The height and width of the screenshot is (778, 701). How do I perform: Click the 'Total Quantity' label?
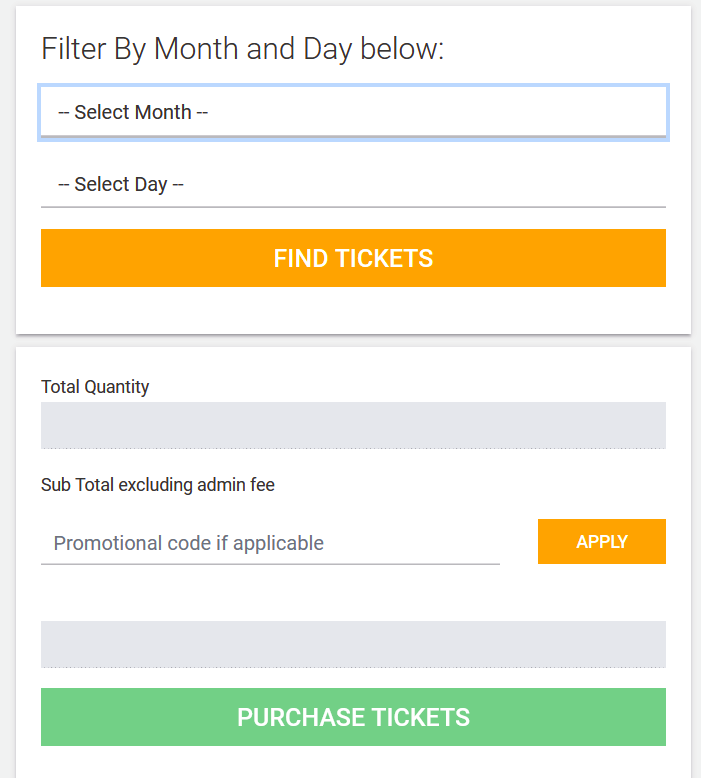click(x=95, y=387)
